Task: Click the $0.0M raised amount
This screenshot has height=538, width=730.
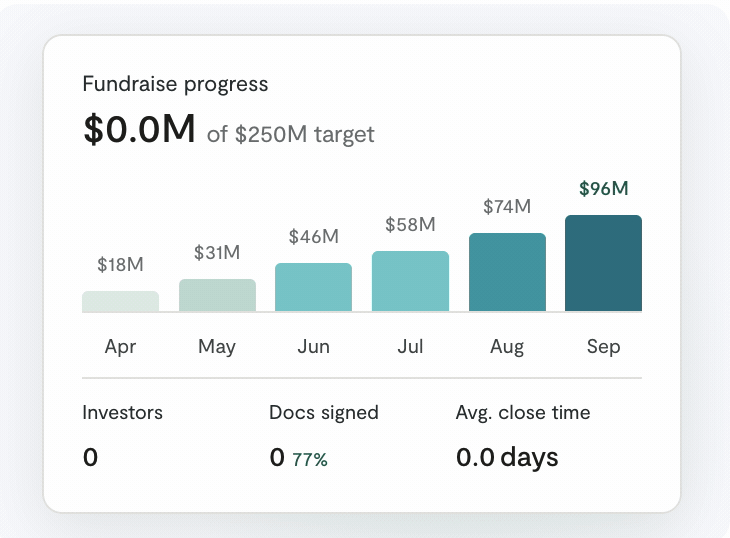Action: (139, 129)
